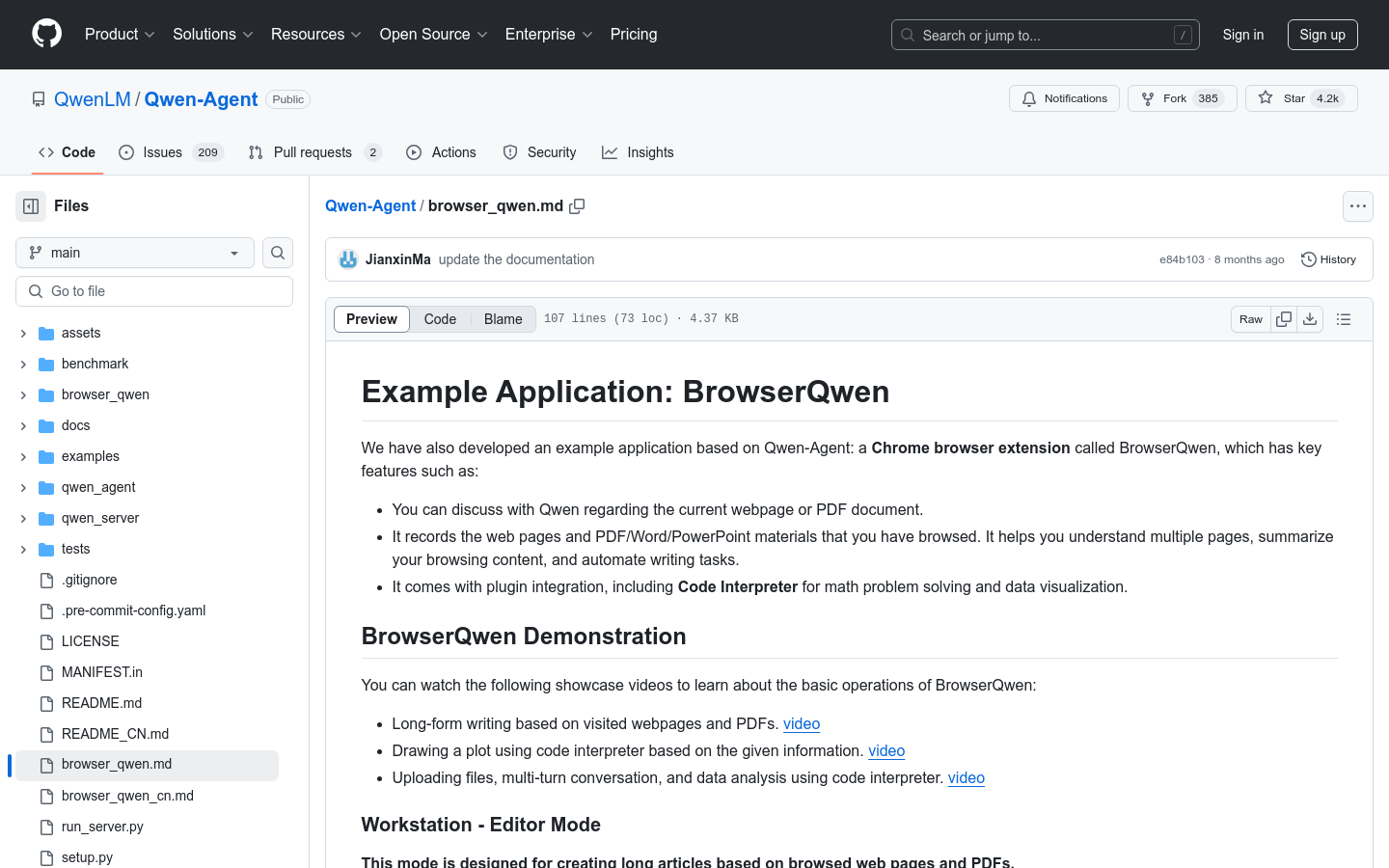Download the raw file
This screenshot has width=1389, height=868.
coord(1310,319)
